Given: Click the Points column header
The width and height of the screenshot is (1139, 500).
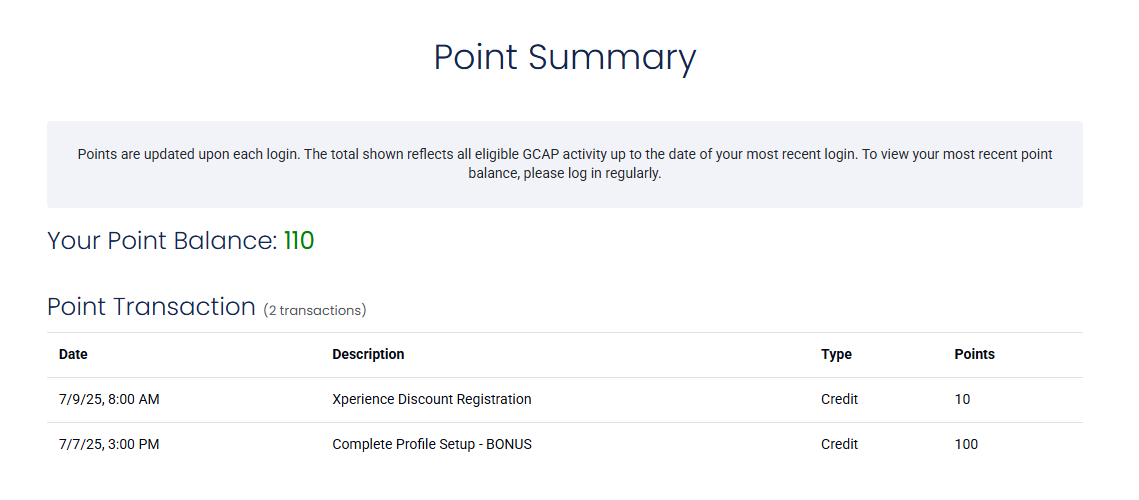Looking at the screenshot, I should tap(974, 354).
